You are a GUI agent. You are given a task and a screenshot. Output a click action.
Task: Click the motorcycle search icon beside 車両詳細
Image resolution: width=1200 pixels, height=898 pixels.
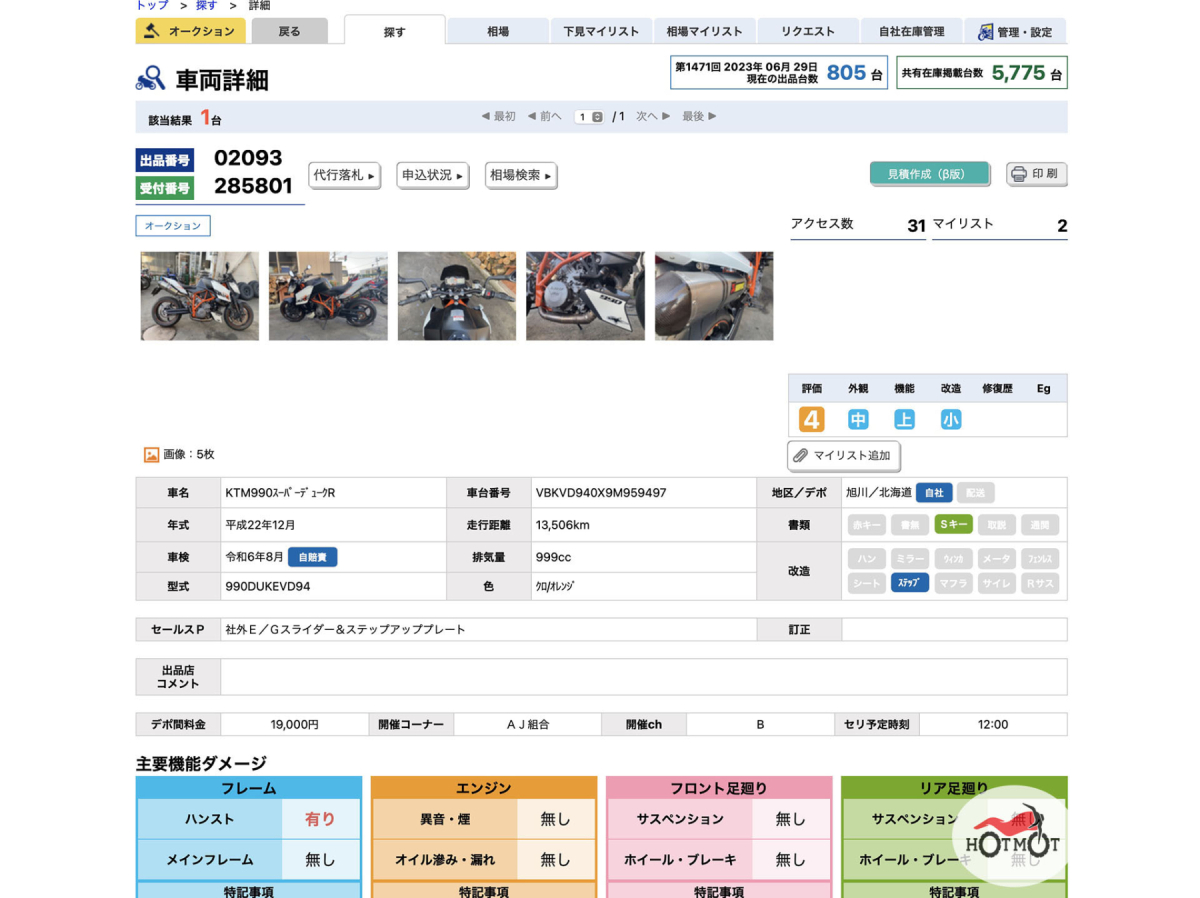(151, 79)
